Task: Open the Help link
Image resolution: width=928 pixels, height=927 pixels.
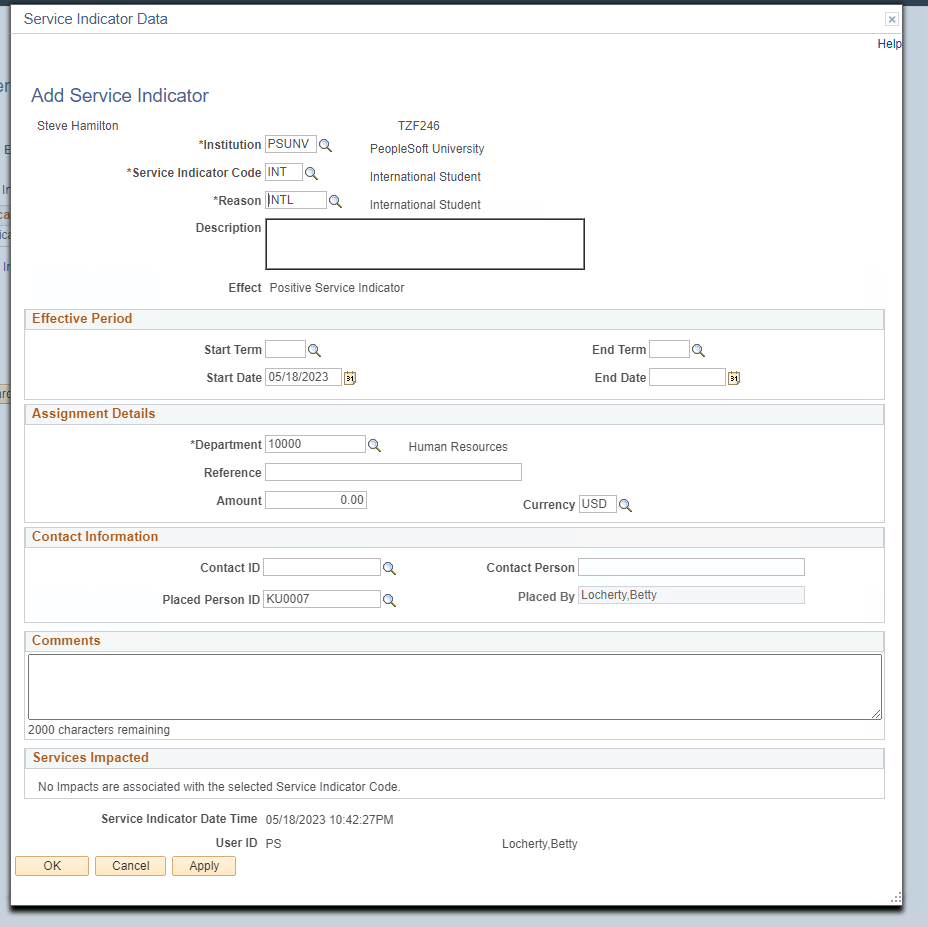Action: 889,44
